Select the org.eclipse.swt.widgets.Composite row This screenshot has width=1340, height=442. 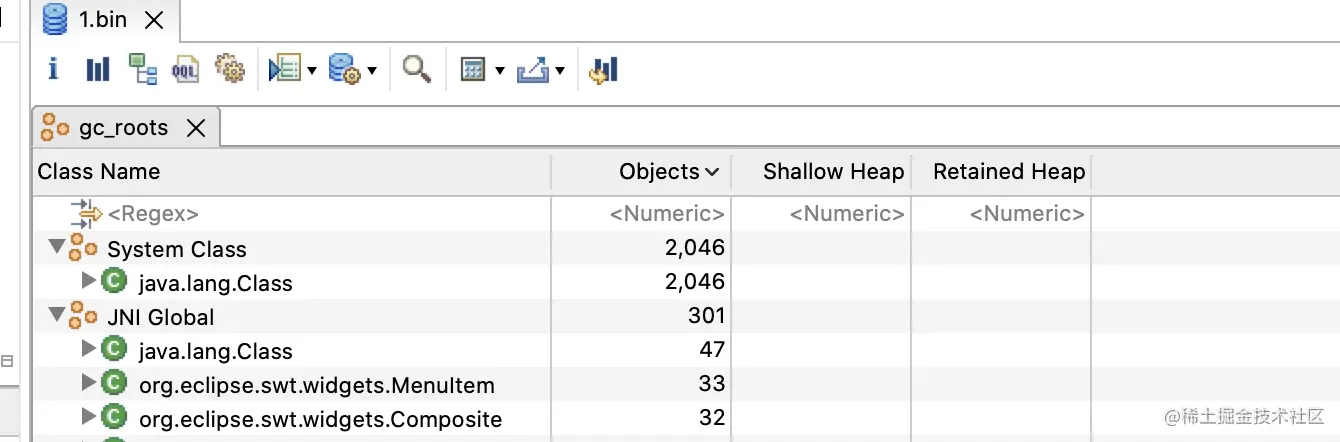(320, 419)
